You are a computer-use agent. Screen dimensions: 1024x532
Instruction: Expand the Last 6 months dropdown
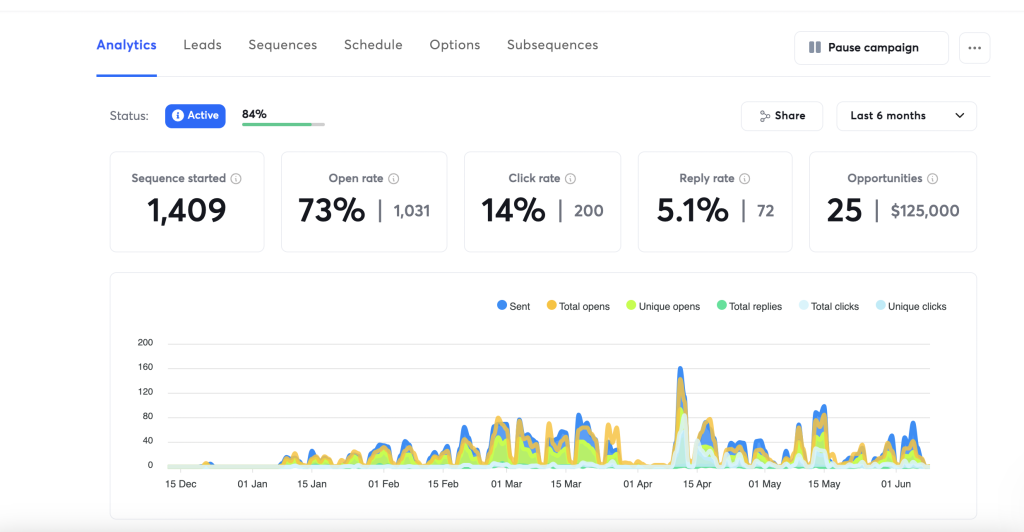pos(906,116)
